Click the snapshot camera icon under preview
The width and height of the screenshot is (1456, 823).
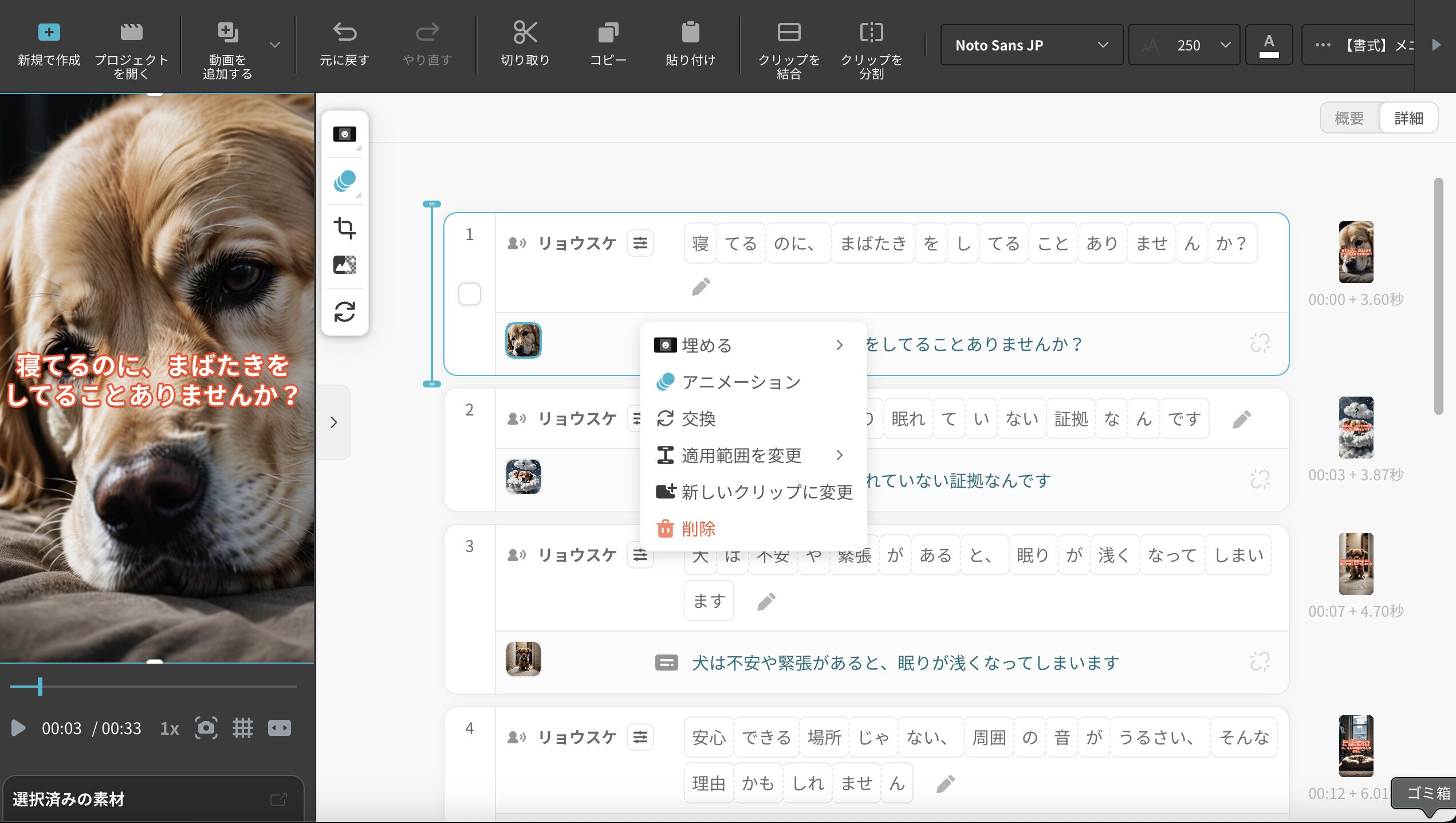[x=206, y=728]
